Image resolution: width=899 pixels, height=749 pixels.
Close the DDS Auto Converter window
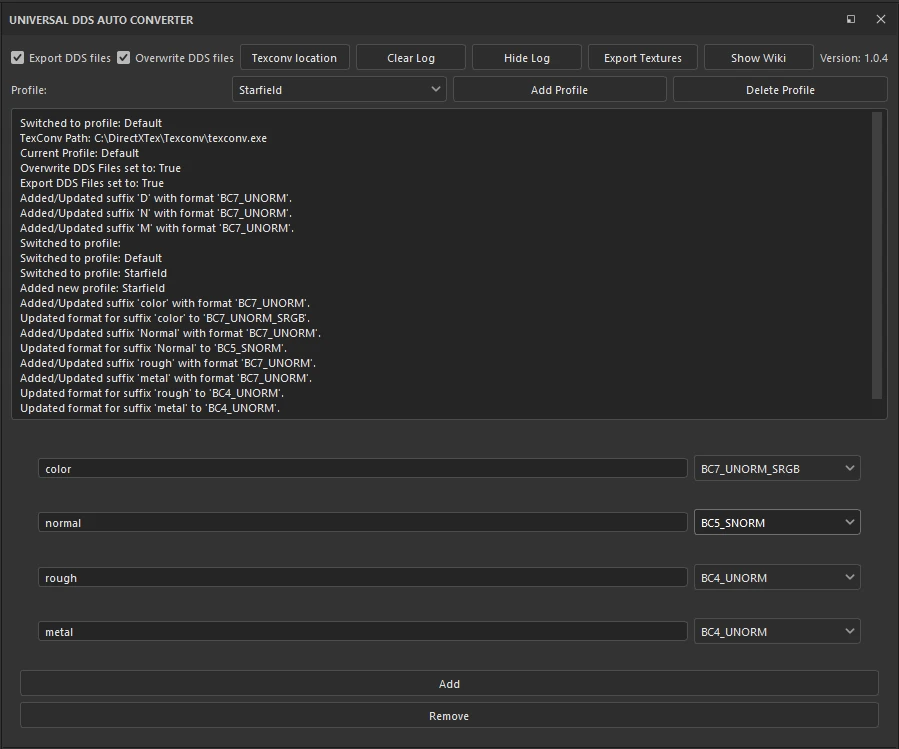(881, 19)
